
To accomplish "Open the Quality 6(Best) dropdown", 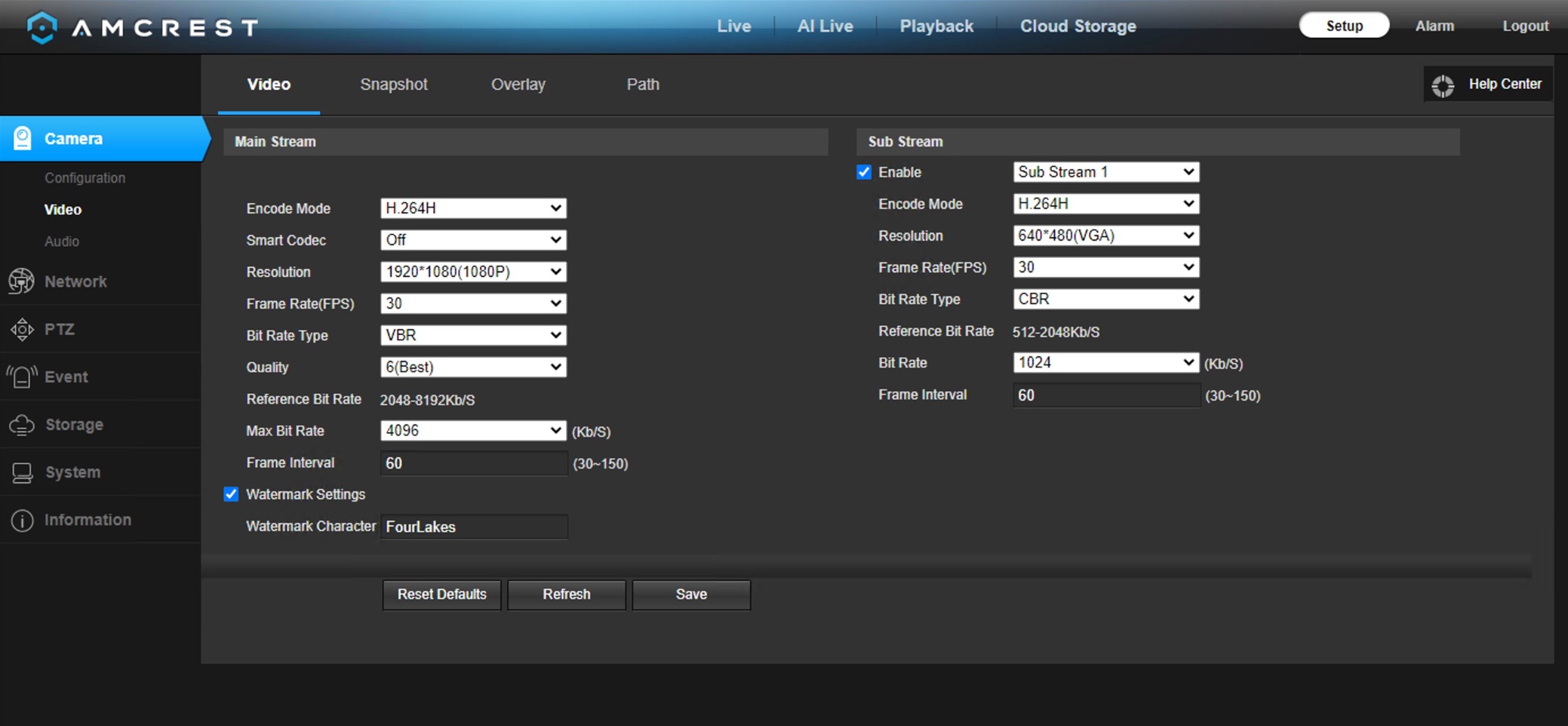I will click(x=473, y=367).
